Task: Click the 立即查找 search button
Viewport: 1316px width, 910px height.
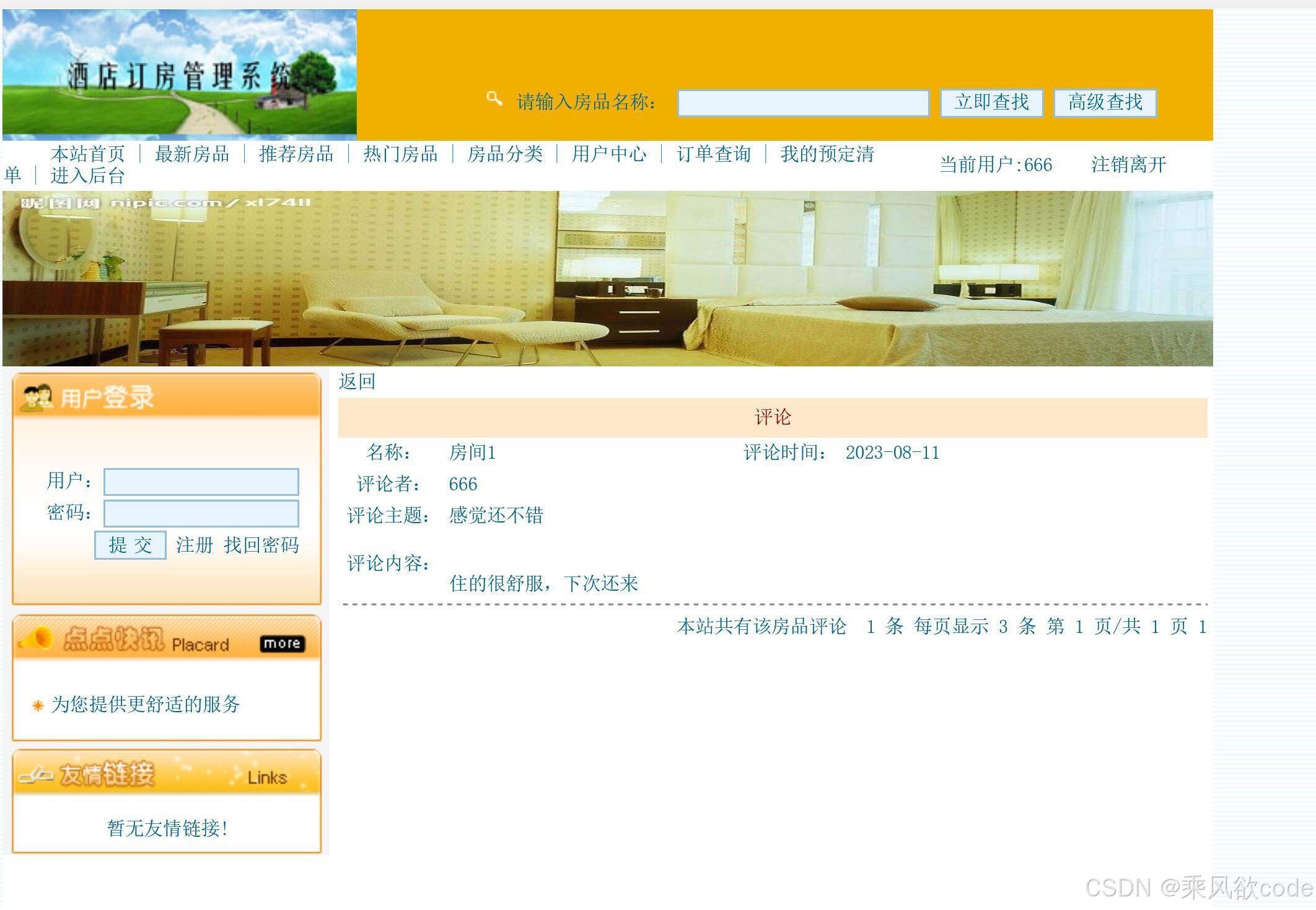Action: pyautogui.click(x=991, y=102)
